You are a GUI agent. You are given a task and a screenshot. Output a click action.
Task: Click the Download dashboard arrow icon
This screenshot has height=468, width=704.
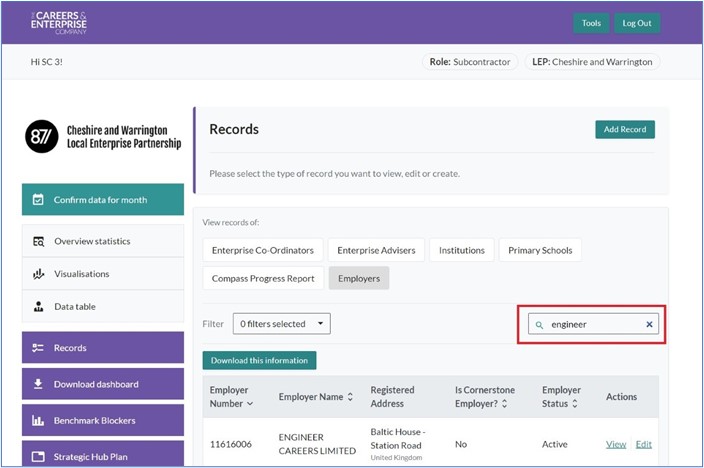[38, 384]
